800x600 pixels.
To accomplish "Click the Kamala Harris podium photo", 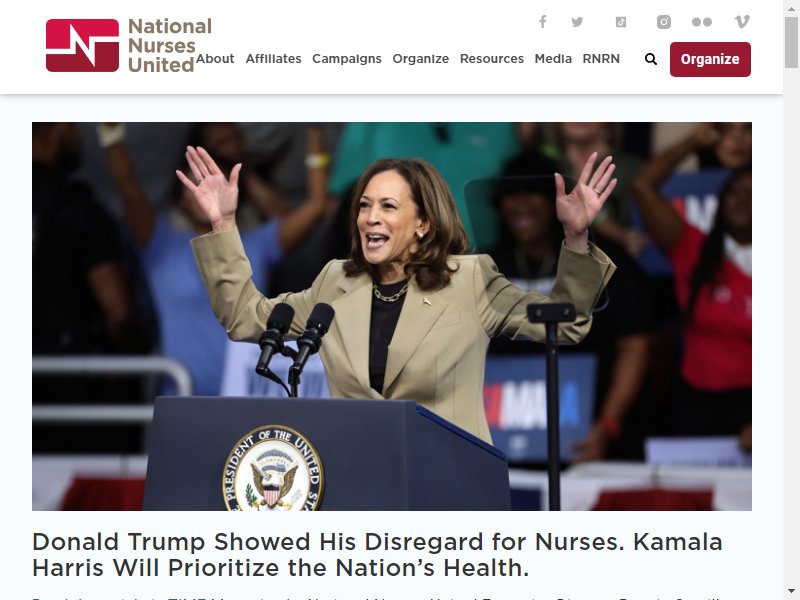I will coord(392,316).
